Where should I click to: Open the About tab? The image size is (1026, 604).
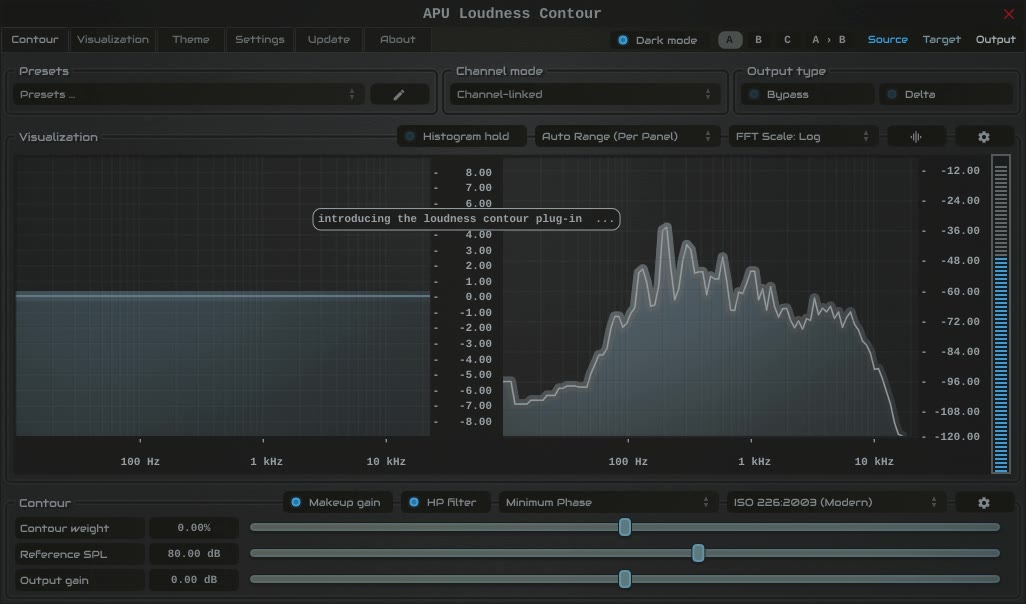point(398,40)
